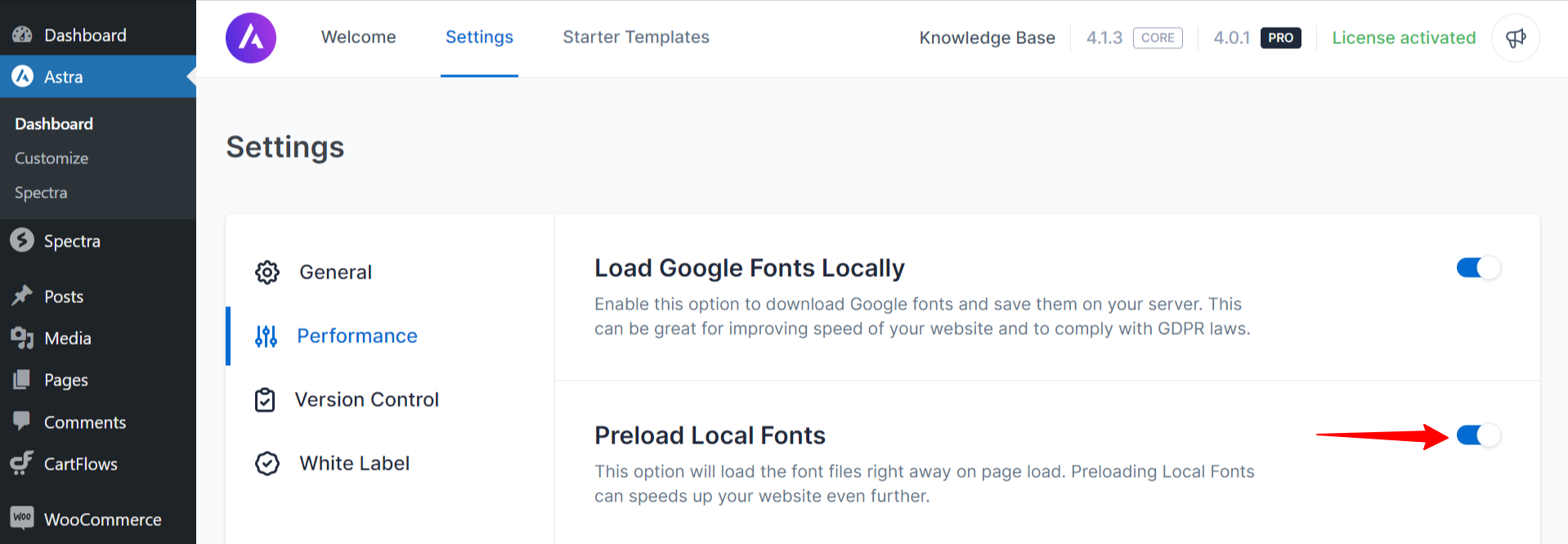Open Comments in the admin sidebar
The height and width of the screenshot is (544, 1568).
85,422
